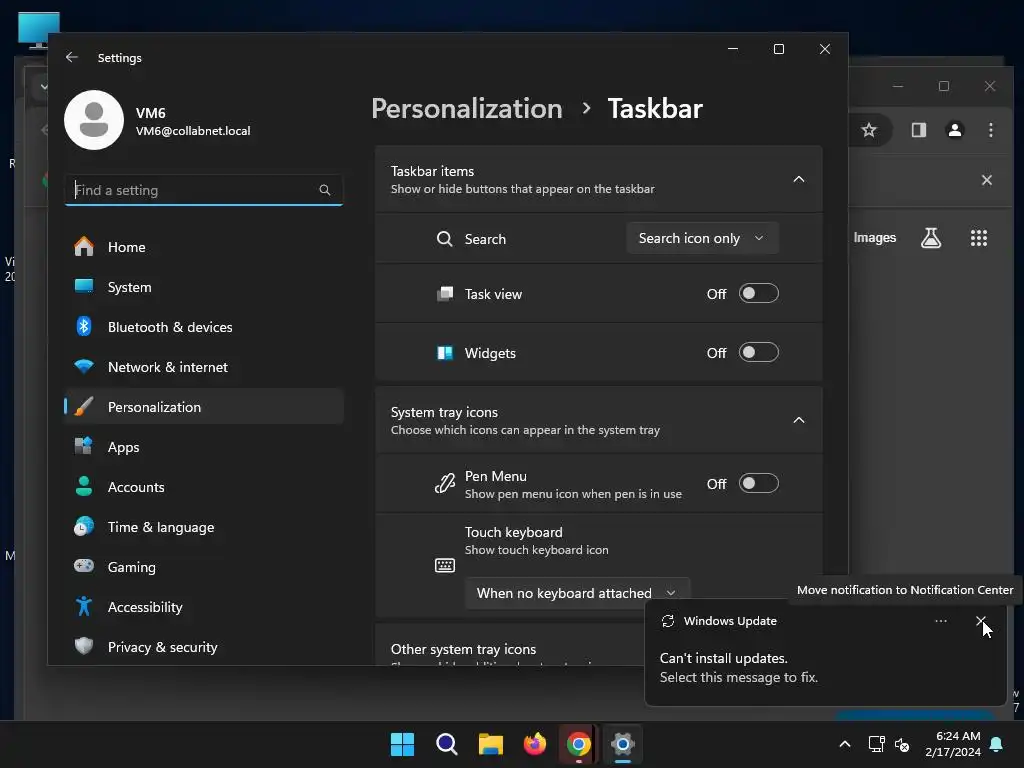Dismiss the Windows Update notification

point(980,620)
